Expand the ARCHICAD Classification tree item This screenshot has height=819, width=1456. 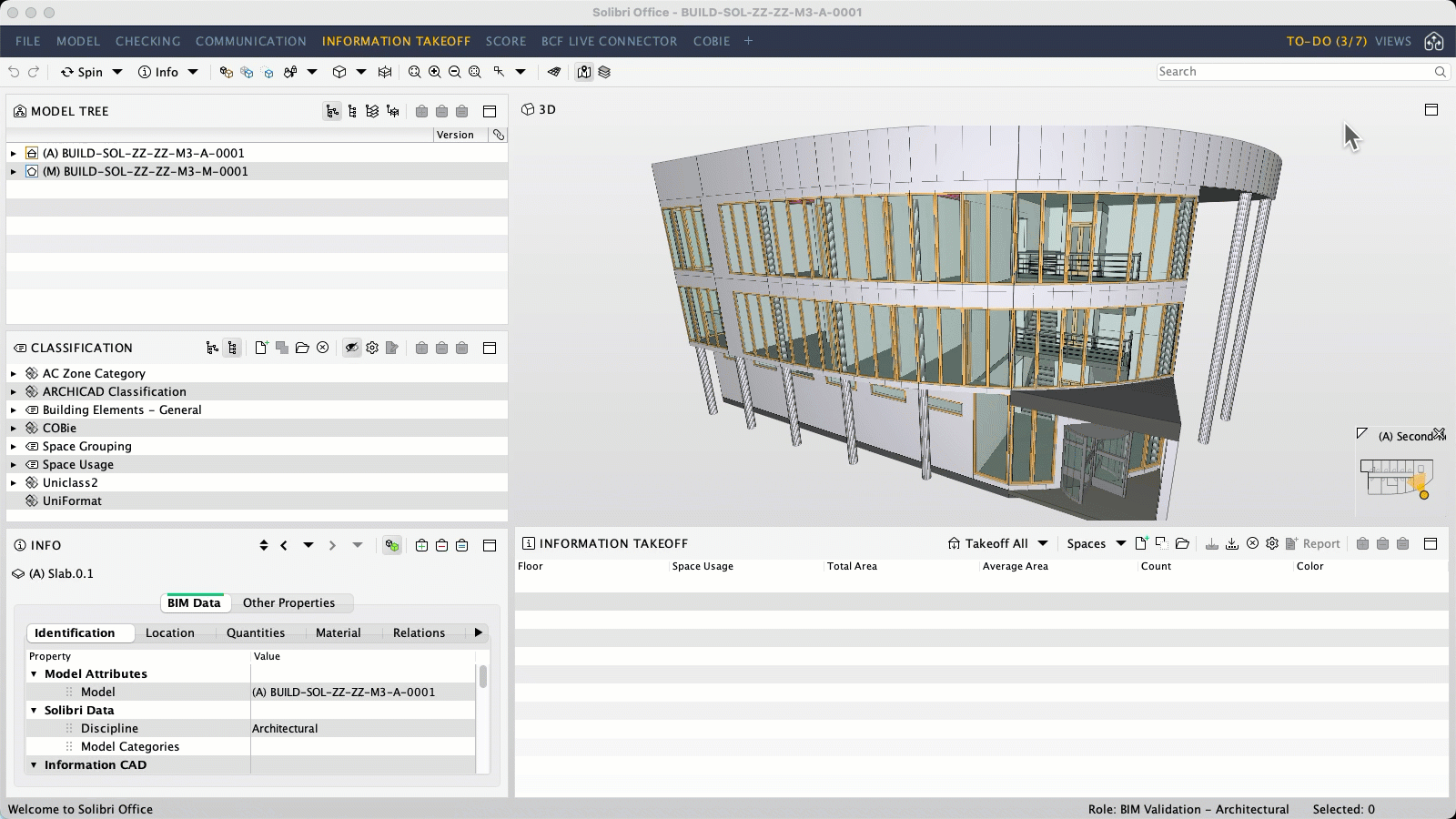[x=13, y=391]
